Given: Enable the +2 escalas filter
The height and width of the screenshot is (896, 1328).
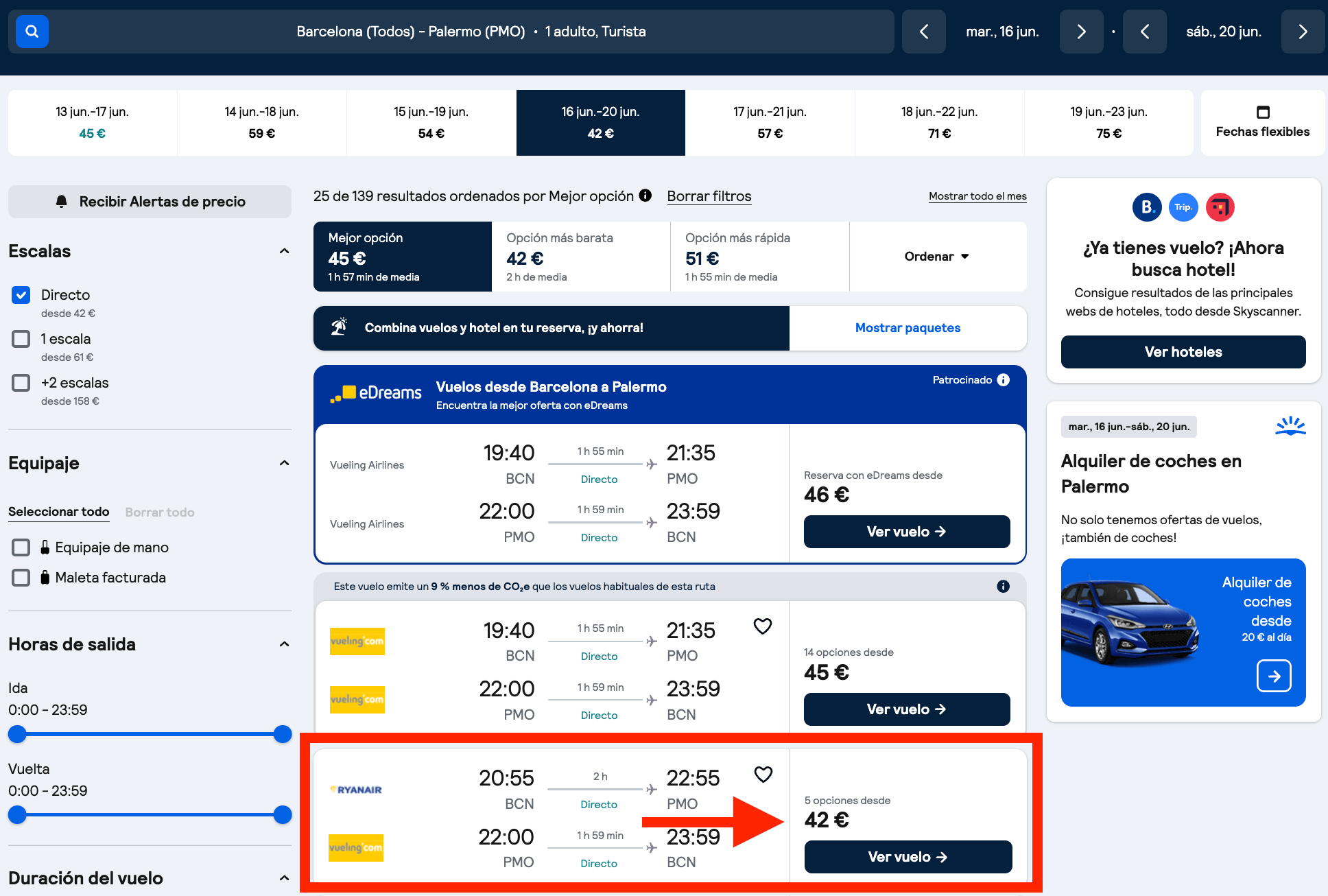Looking at the screenshot, I should point(21,383).
